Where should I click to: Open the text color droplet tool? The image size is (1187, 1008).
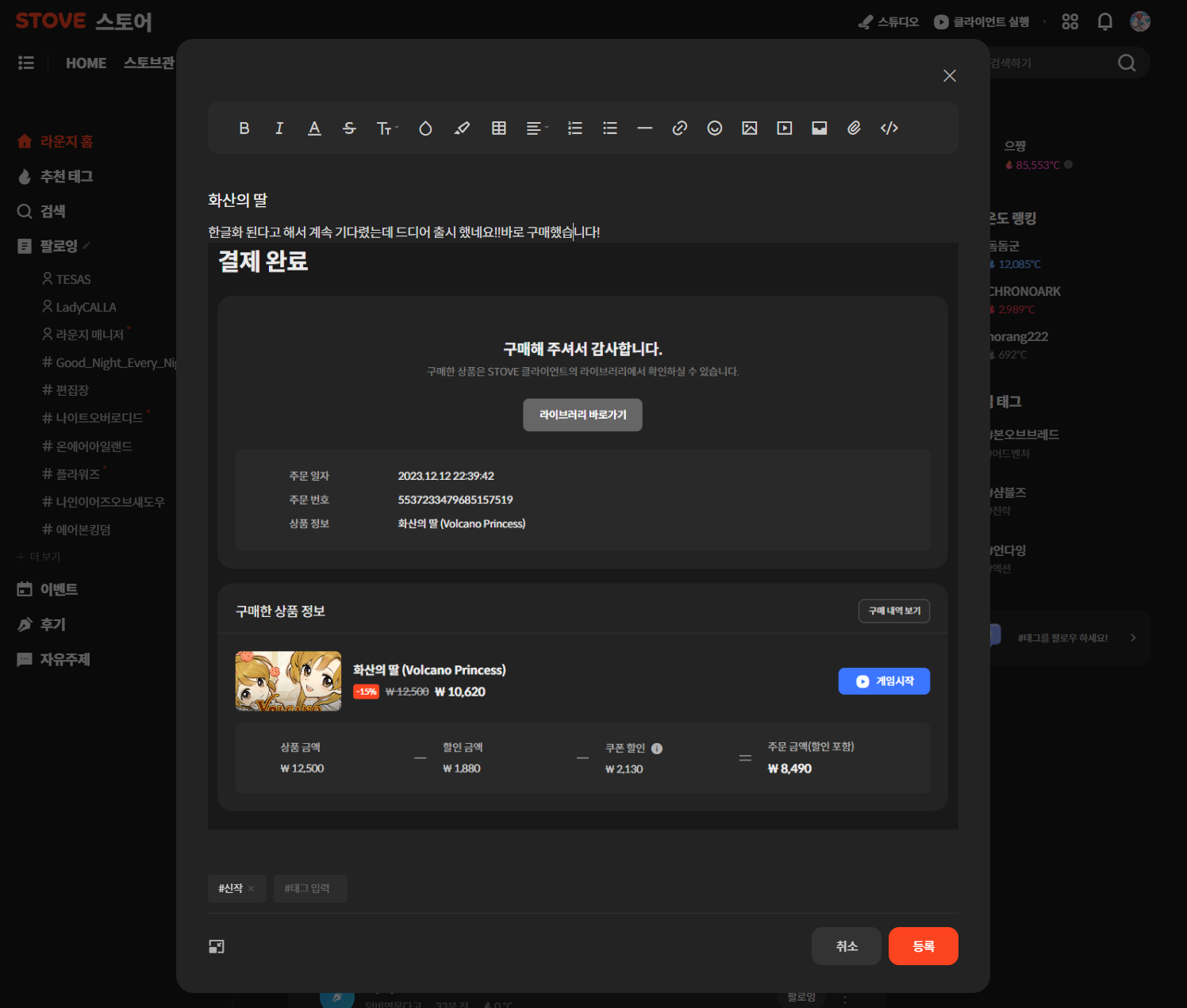425,128
